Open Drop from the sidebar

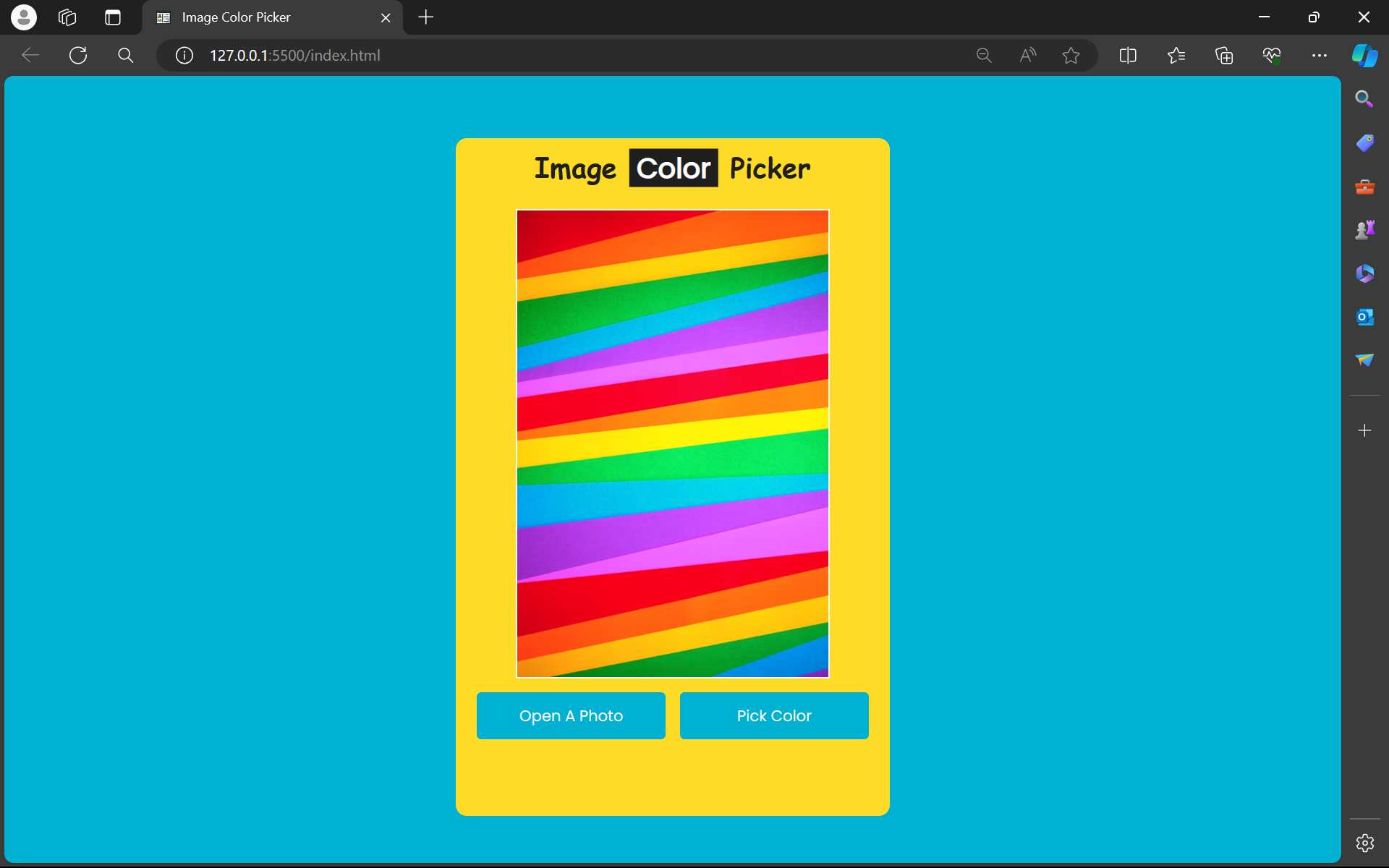pyautogui.click(x=1364, y=359)
